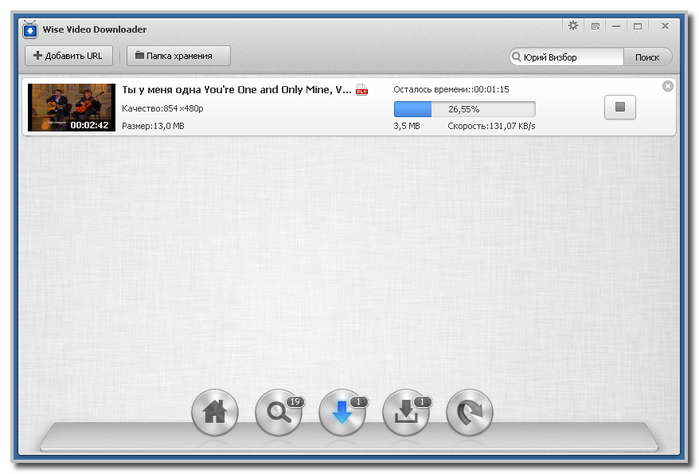Click the video thumbnail showing 00:02:42
This screenshot has width=699, height=474.
tap(71, 107)
